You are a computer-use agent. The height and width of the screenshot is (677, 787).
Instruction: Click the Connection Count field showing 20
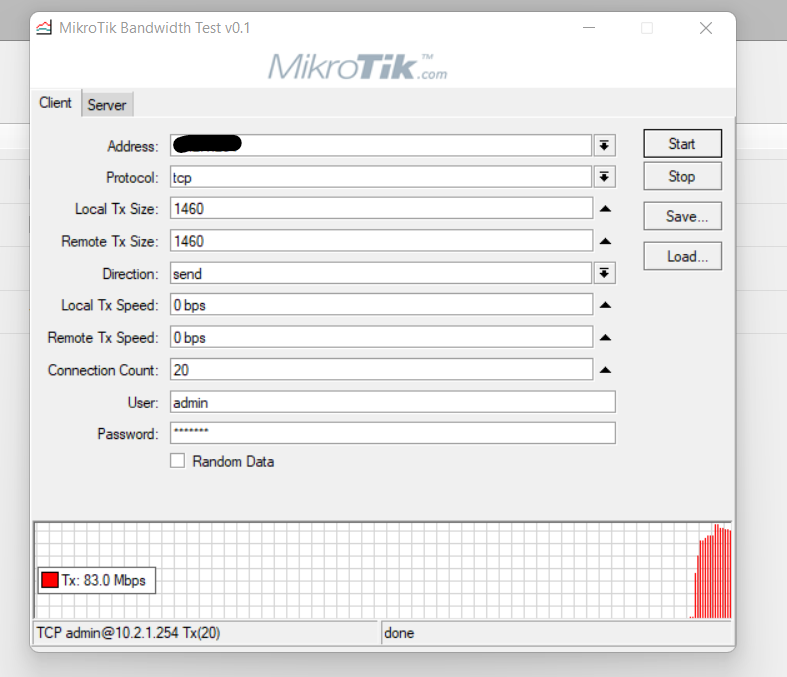pos(381,370)
